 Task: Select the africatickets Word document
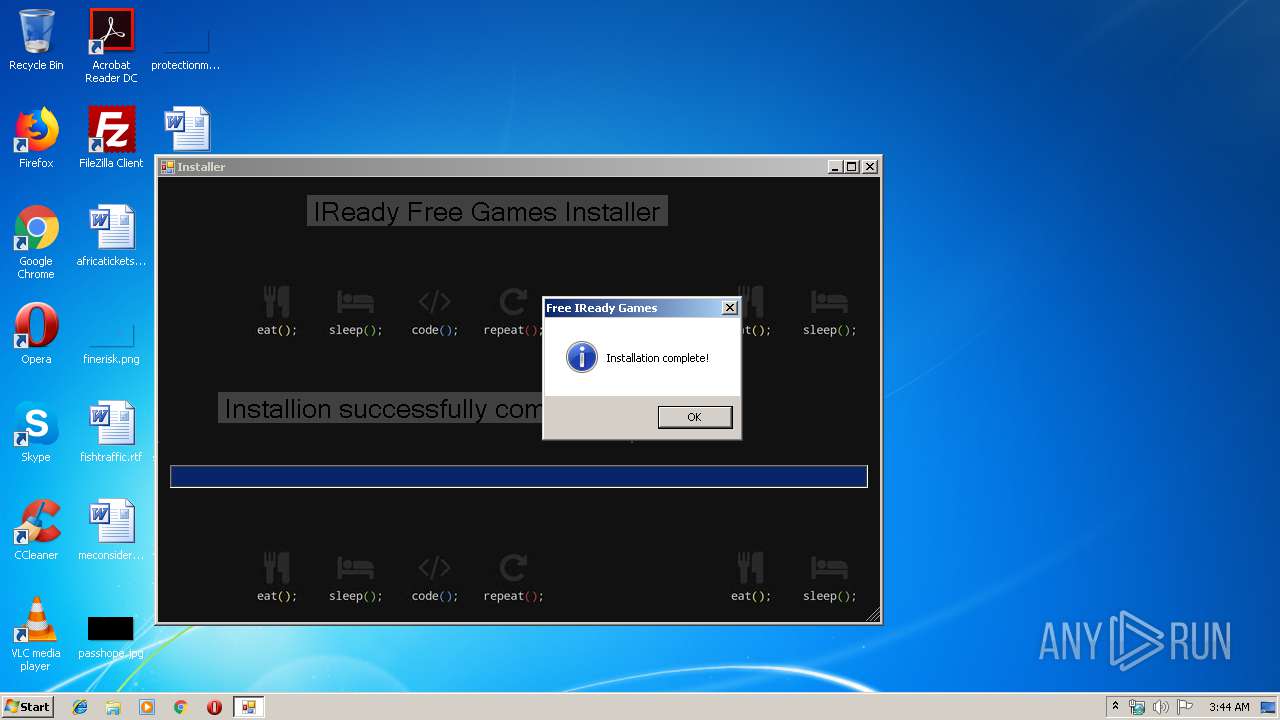click(111, 237)
